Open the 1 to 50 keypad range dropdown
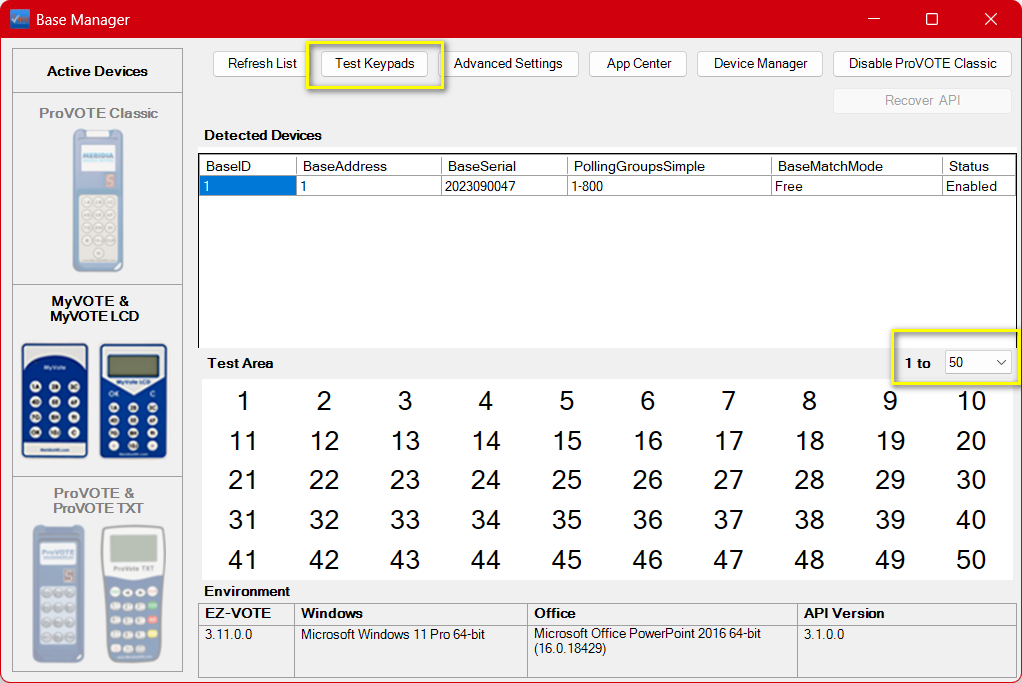This screenshot has height=683, width=1022. click(x=978, y=362)
